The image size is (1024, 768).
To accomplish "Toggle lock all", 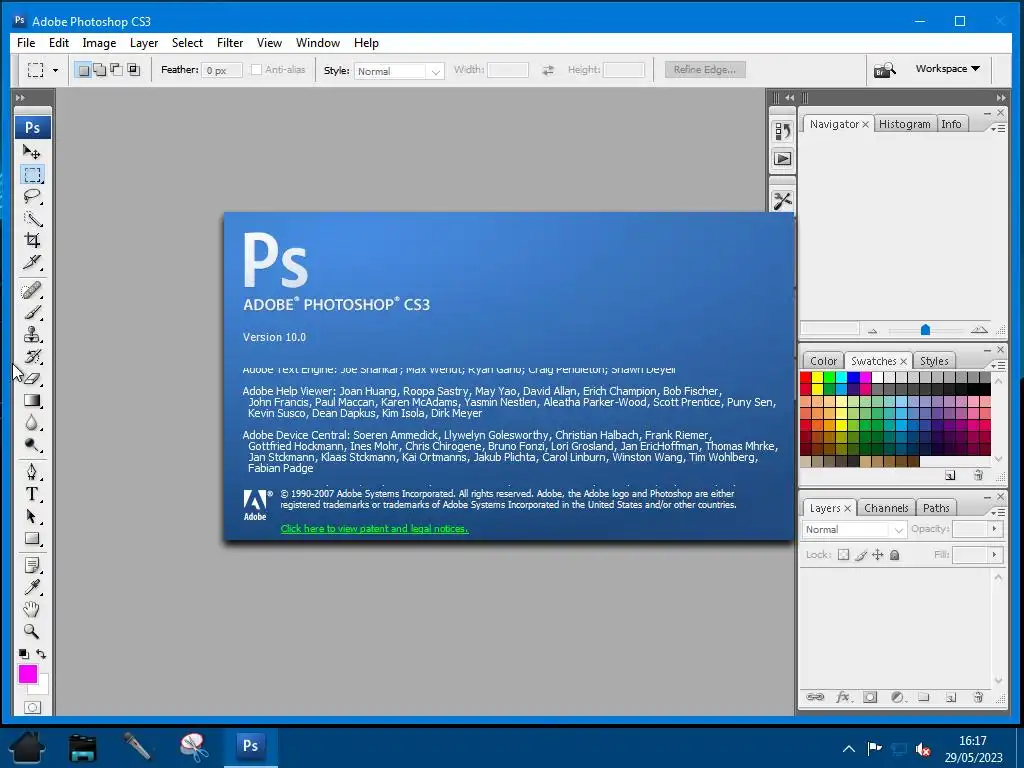I will point(895,555).
